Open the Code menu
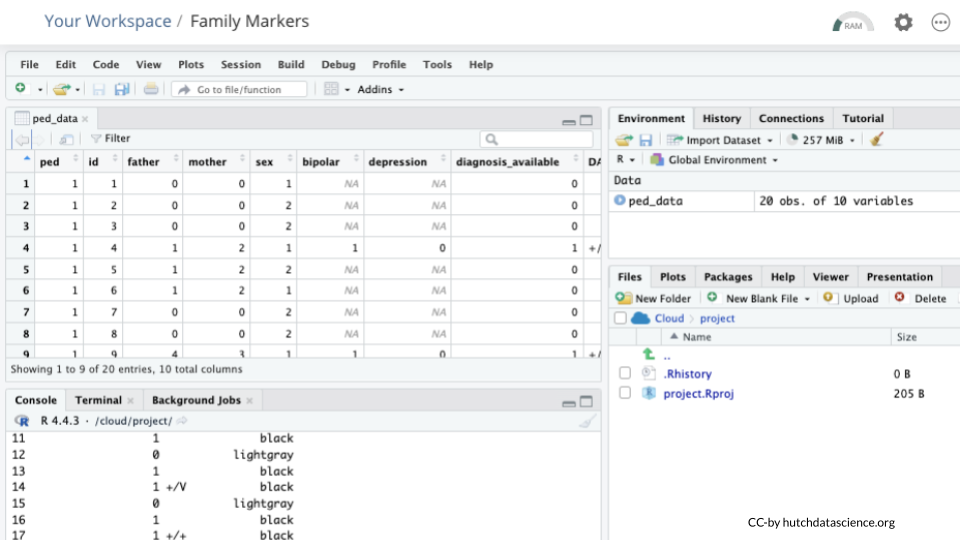 105,64
